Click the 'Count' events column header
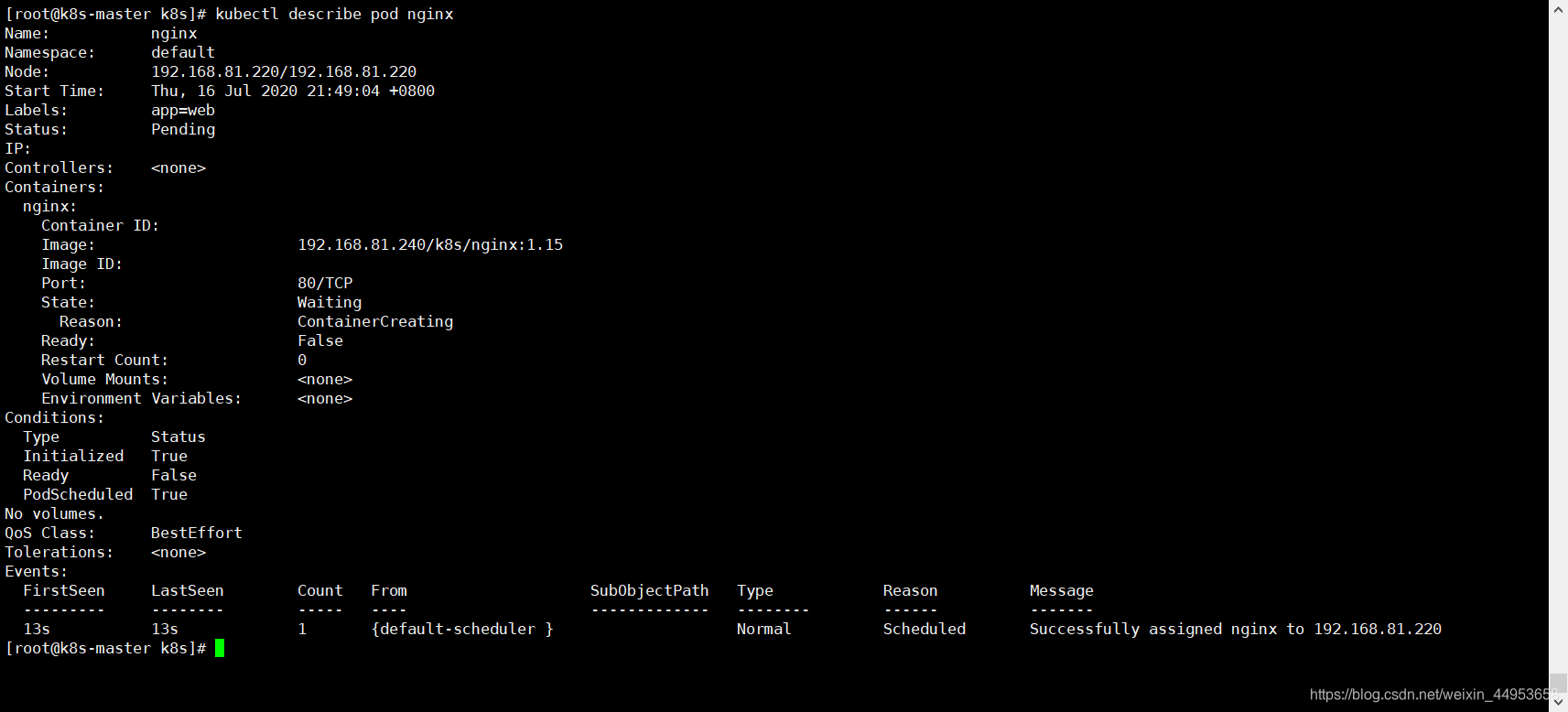This screenshot has height=712, width=1568. (x=320, y=590)
